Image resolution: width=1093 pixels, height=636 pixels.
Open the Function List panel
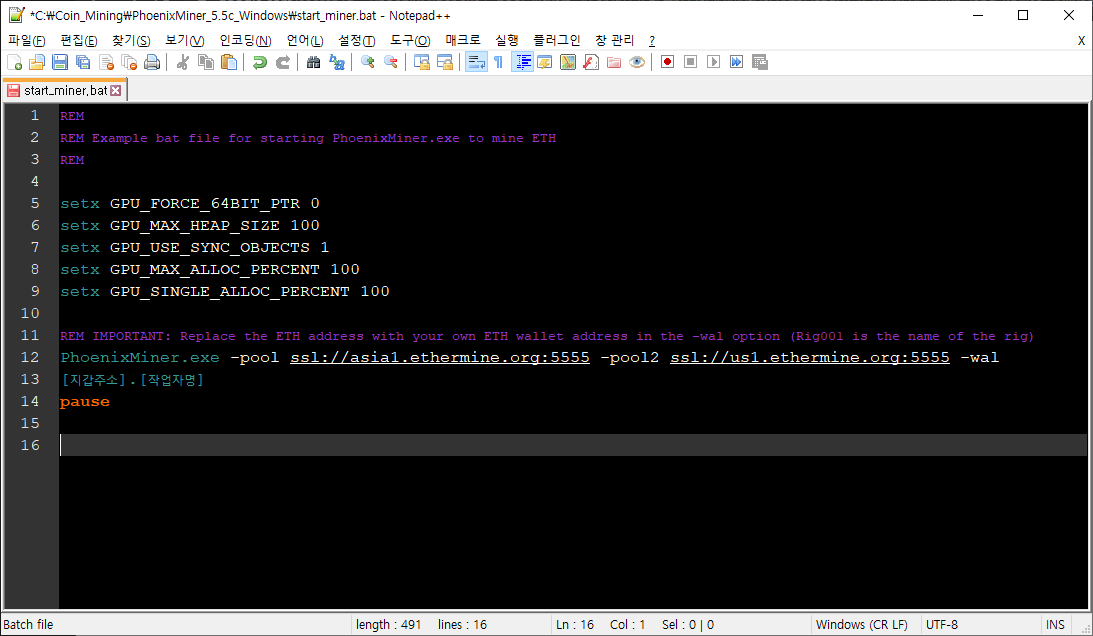pyautogui.click(x=591, y=62)
